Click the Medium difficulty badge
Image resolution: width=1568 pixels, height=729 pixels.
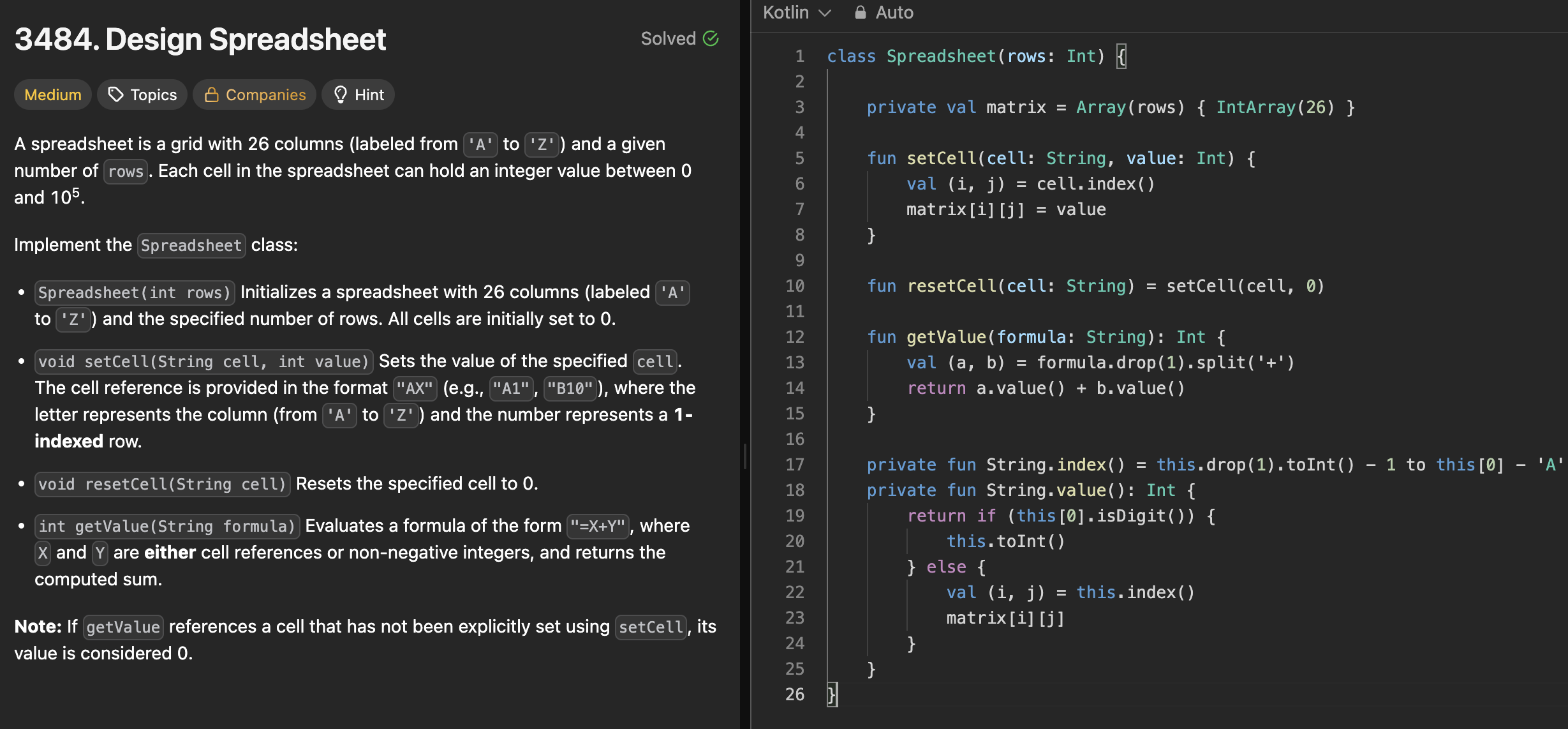[53, 94]
